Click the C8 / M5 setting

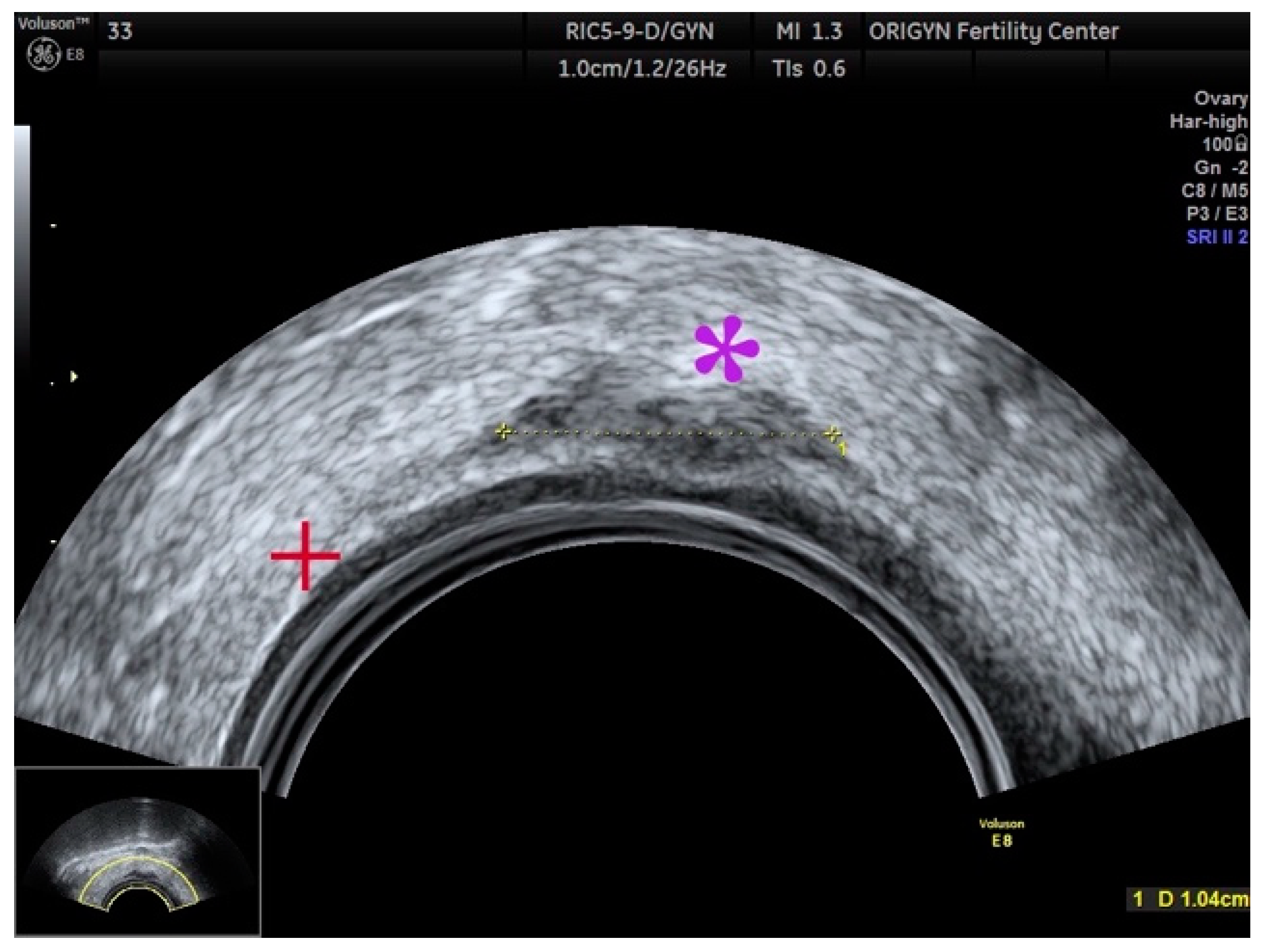1214,191
